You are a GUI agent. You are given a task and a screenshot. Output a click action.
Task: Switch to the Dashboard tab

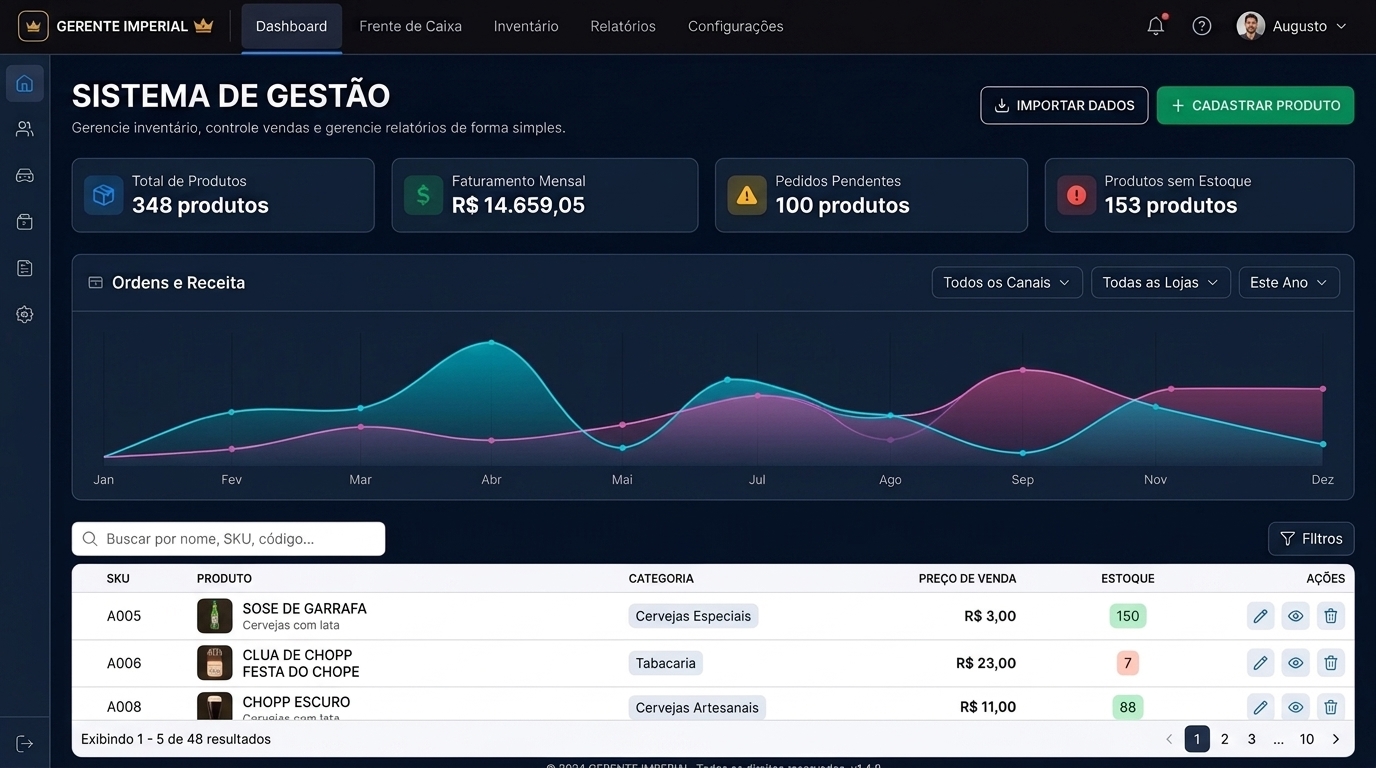pyautogui.click(x=291, y=27)
